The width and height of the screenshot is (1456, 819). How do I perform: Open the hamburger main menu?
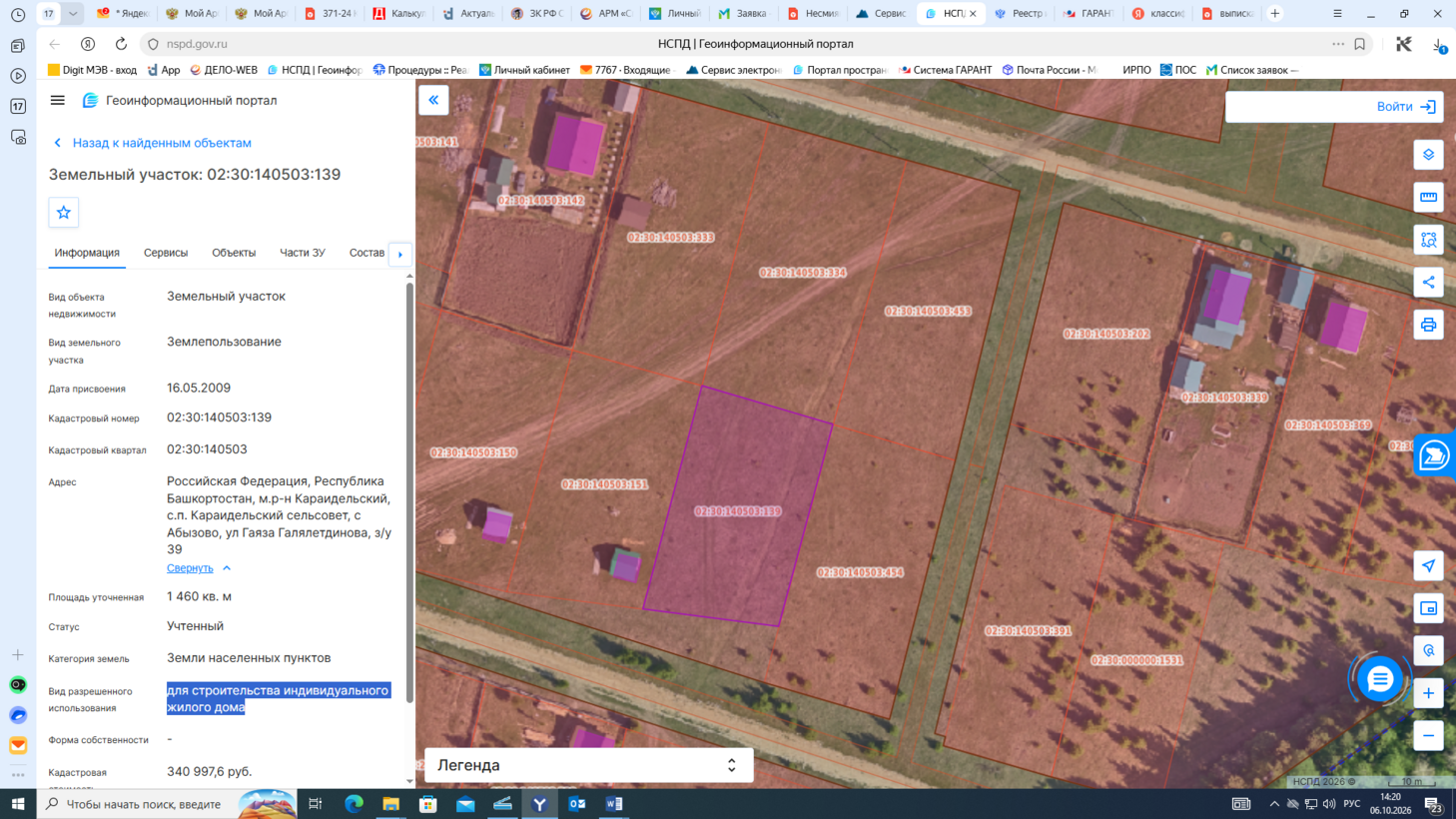[58, 100]
